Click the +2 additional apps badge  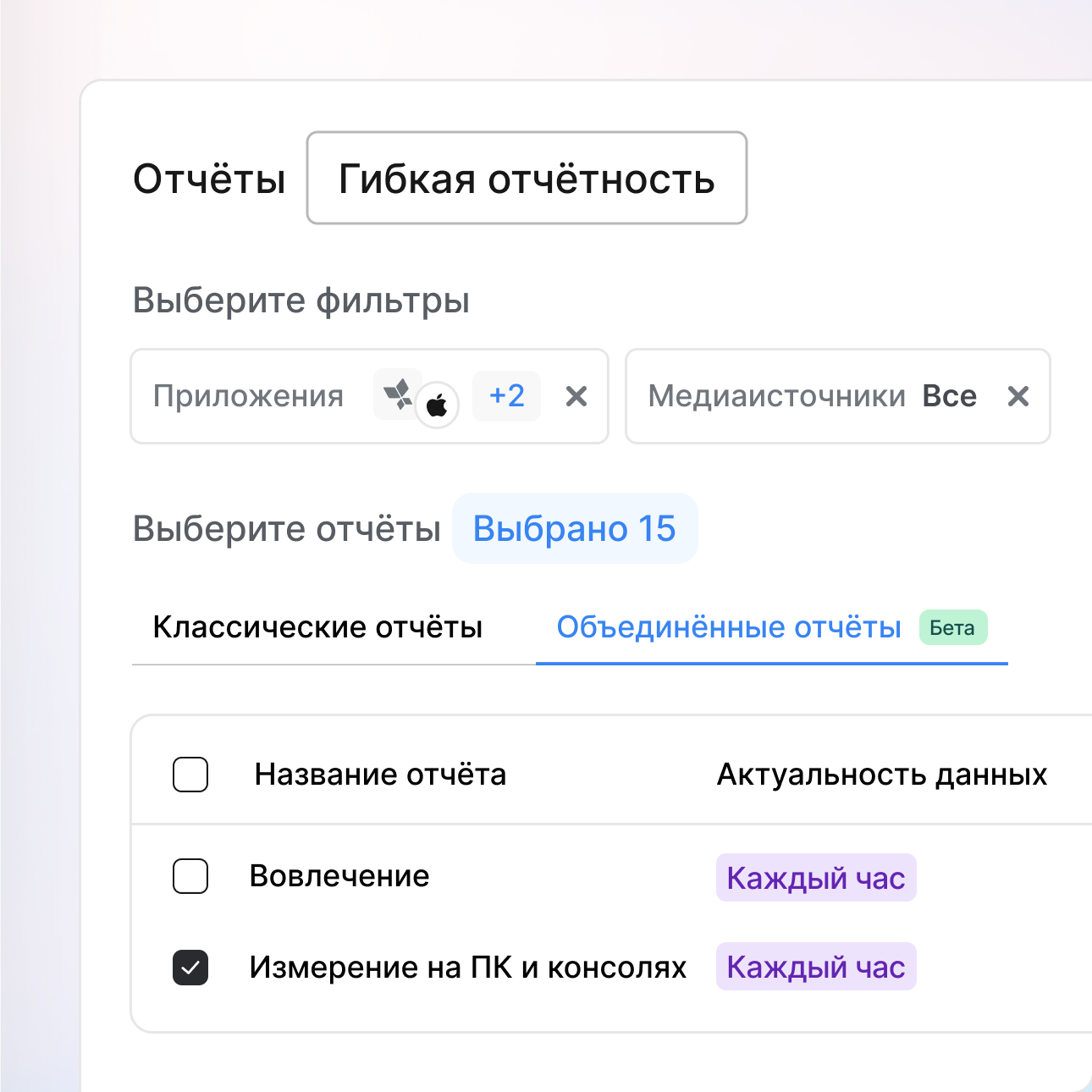(506, 396)
